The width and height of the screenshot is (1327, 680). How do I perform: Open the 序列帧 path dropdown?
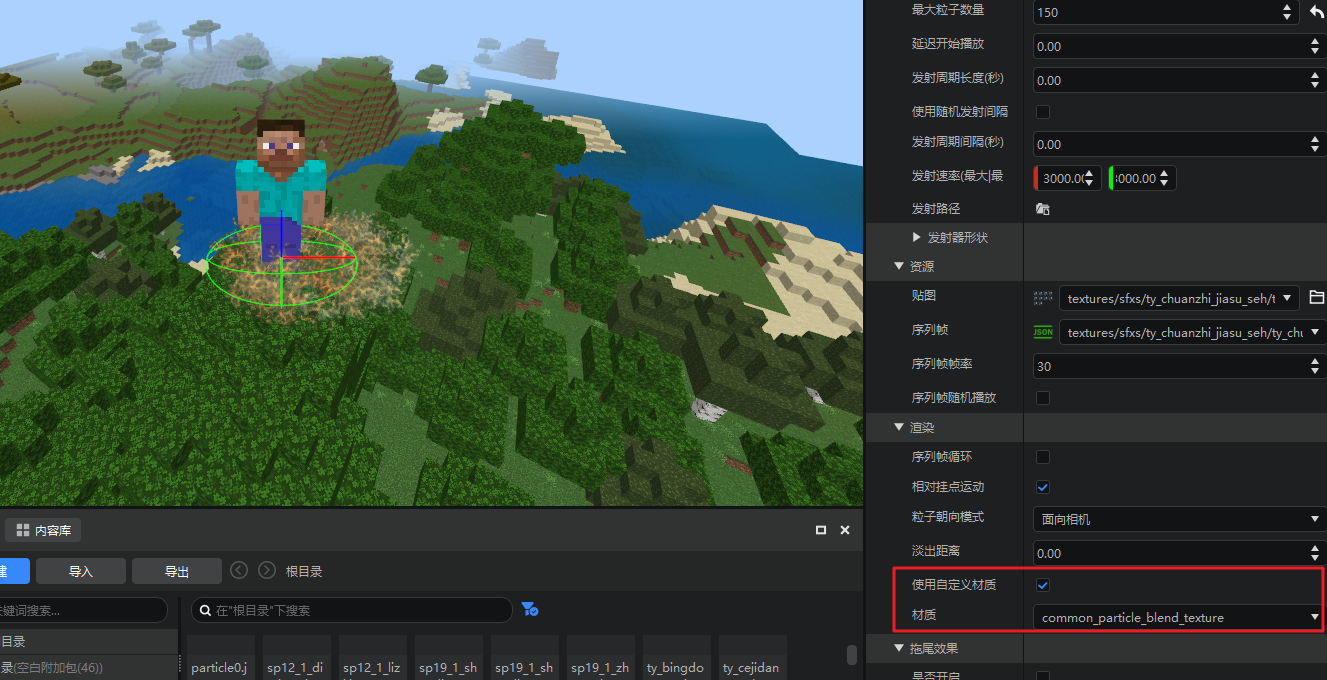coord(1193,332)
